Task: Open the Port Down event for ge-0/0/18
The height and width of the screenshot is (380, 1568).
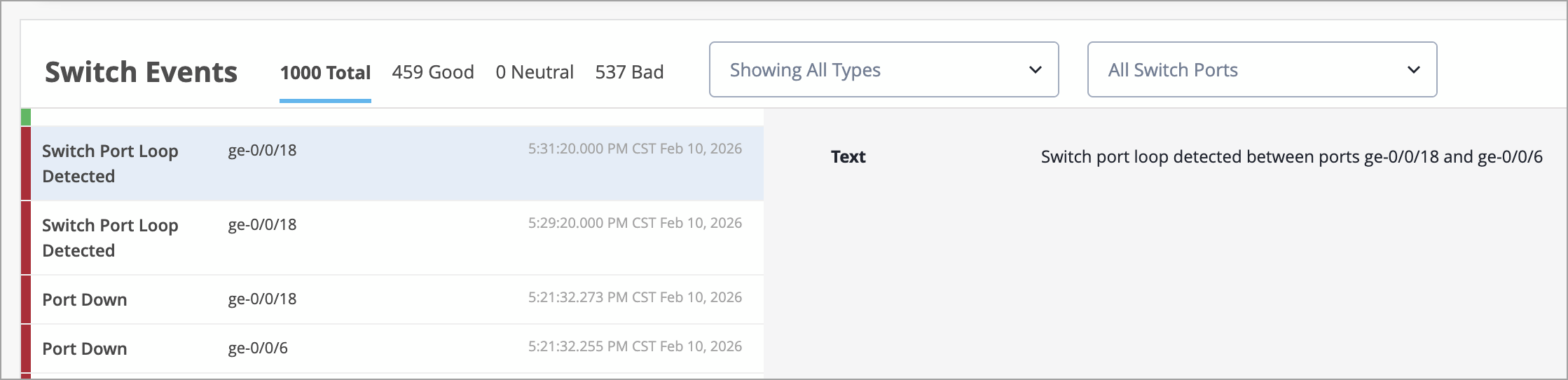Action: [x=392, y=299]
